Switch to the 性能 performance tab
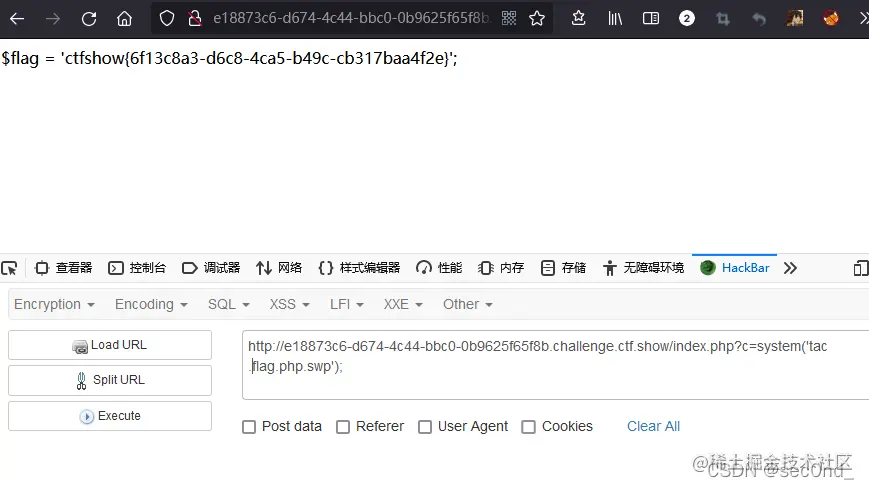This screenshot has width=869, height=489. pyautogui.click(x=439, y=268)
